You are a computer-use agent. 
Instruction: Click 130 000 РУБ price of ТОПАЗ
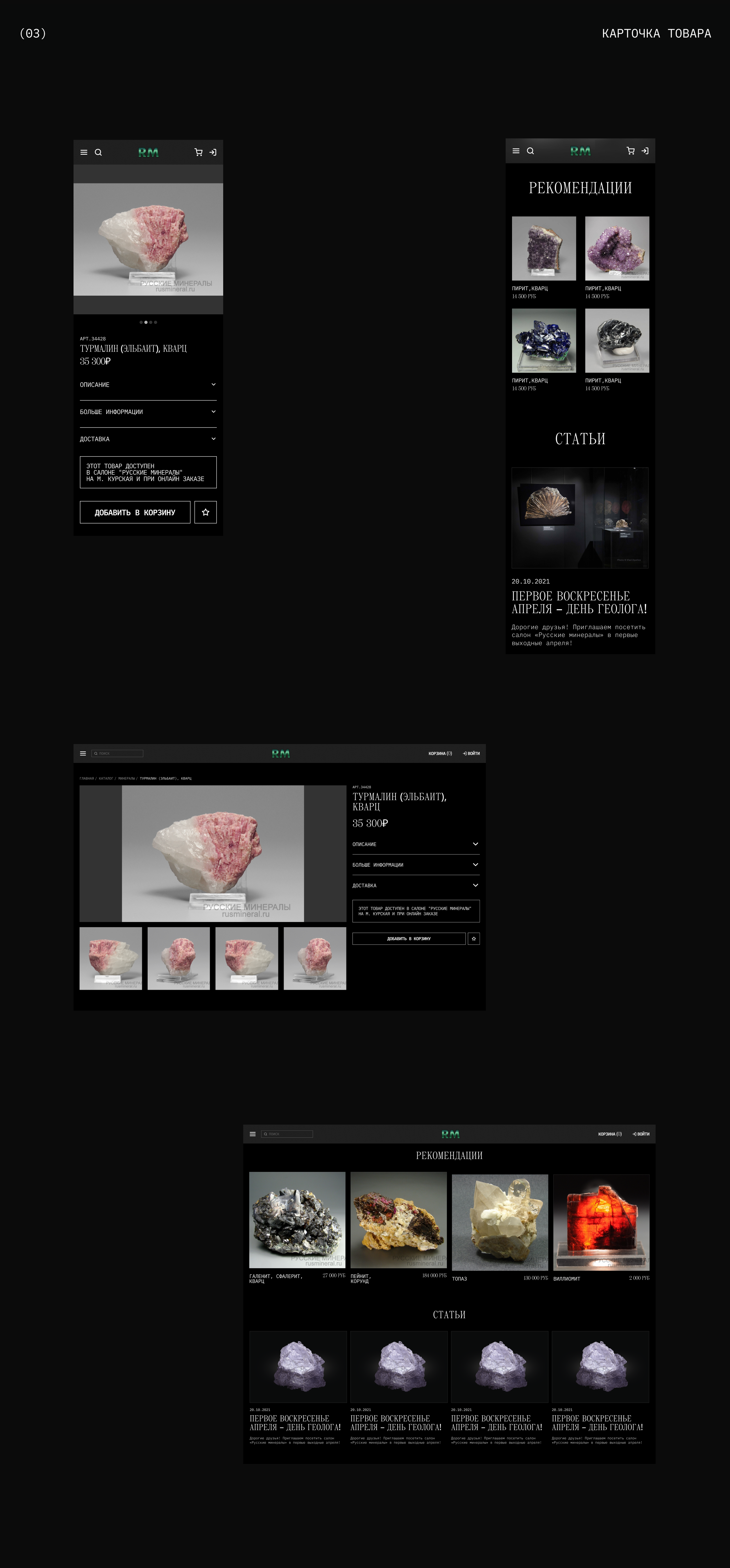(x=535, y=1278)
